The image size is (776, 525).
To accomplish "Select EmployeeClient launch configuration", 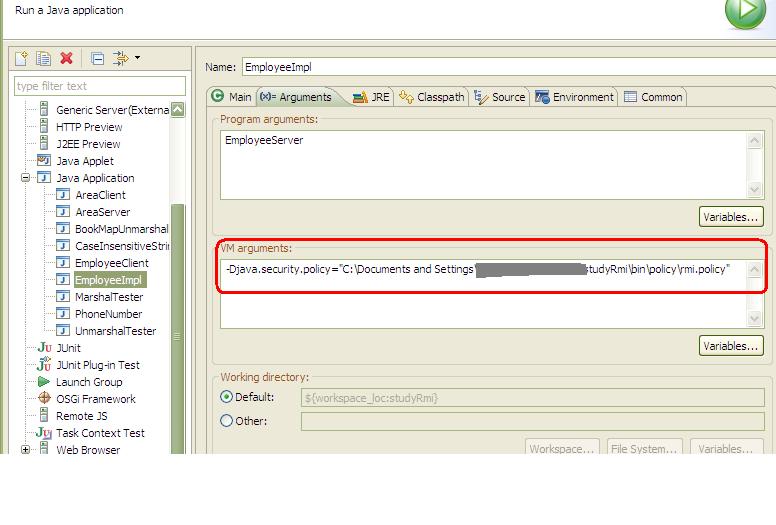I will [x=112, y=263].
